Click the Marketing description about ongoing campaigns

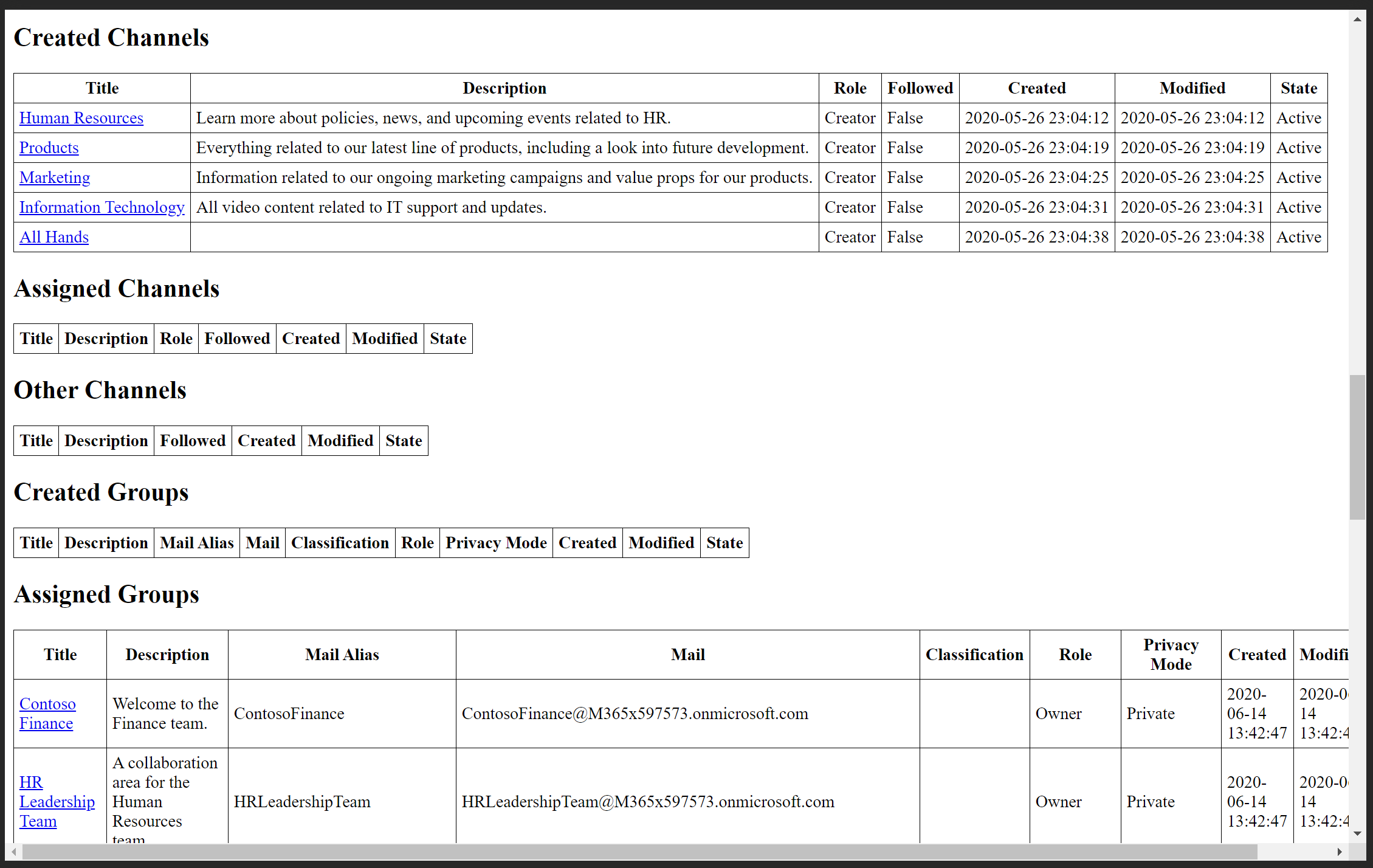504,177
